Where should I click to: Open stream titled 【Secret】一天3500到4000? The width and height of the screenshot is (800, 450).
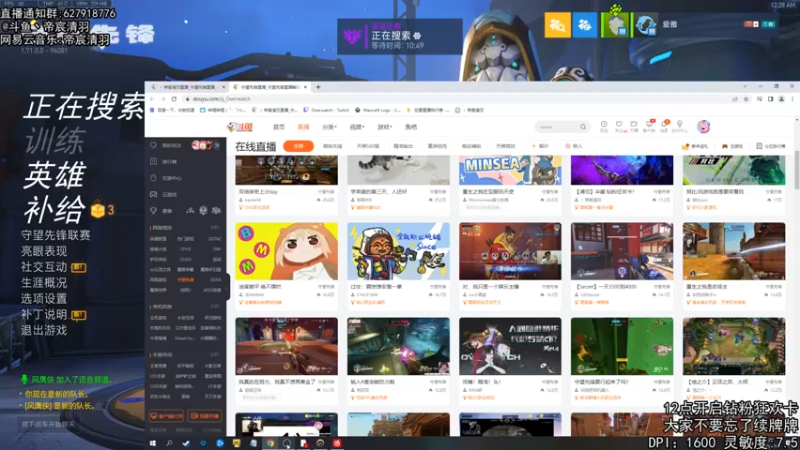pyautogui.click(x=606, y=287)
